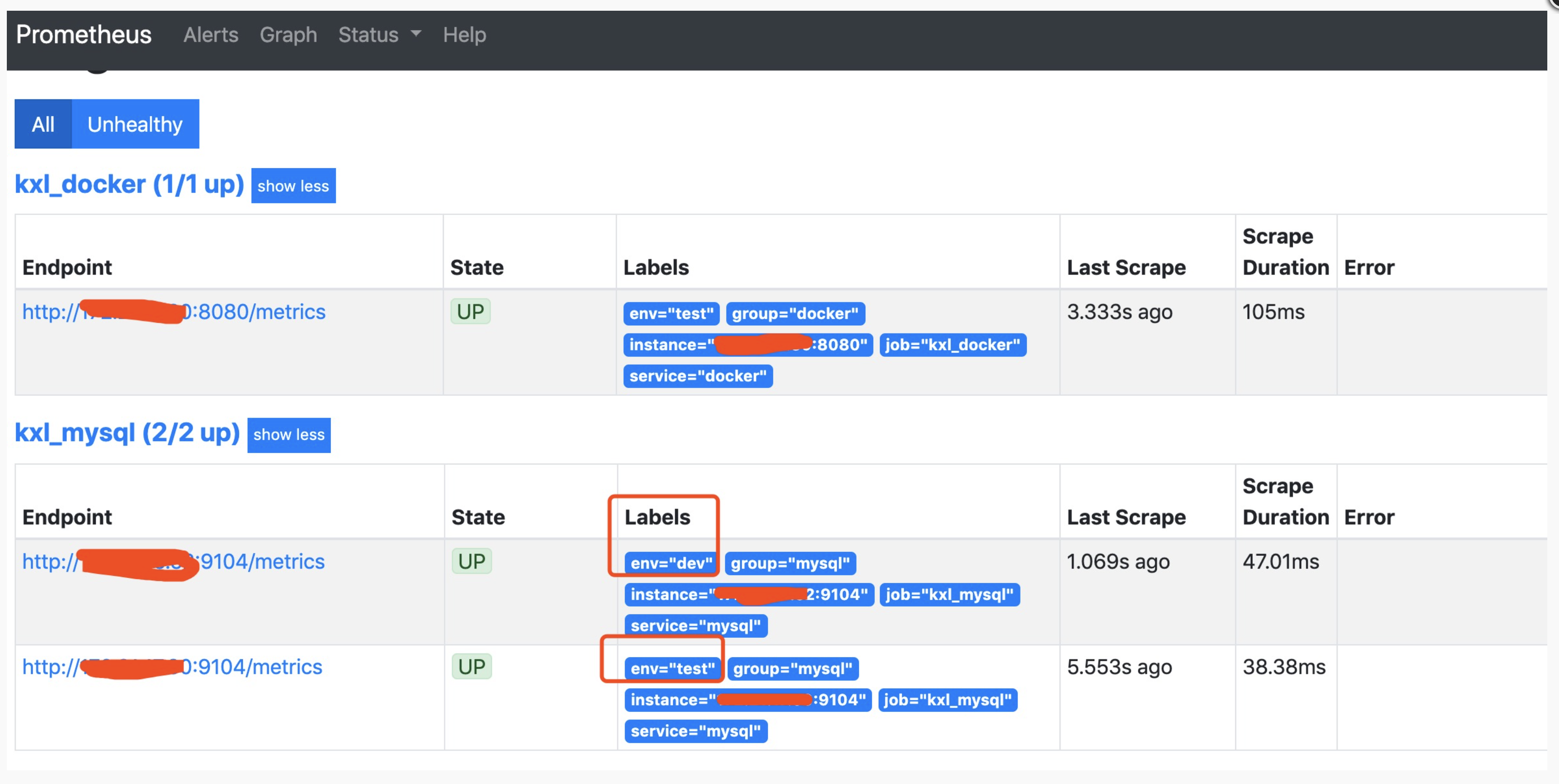This screenshot has width=1559, height=784.
Task: Click the service="docker" label badge
Action: pos(697,376)
